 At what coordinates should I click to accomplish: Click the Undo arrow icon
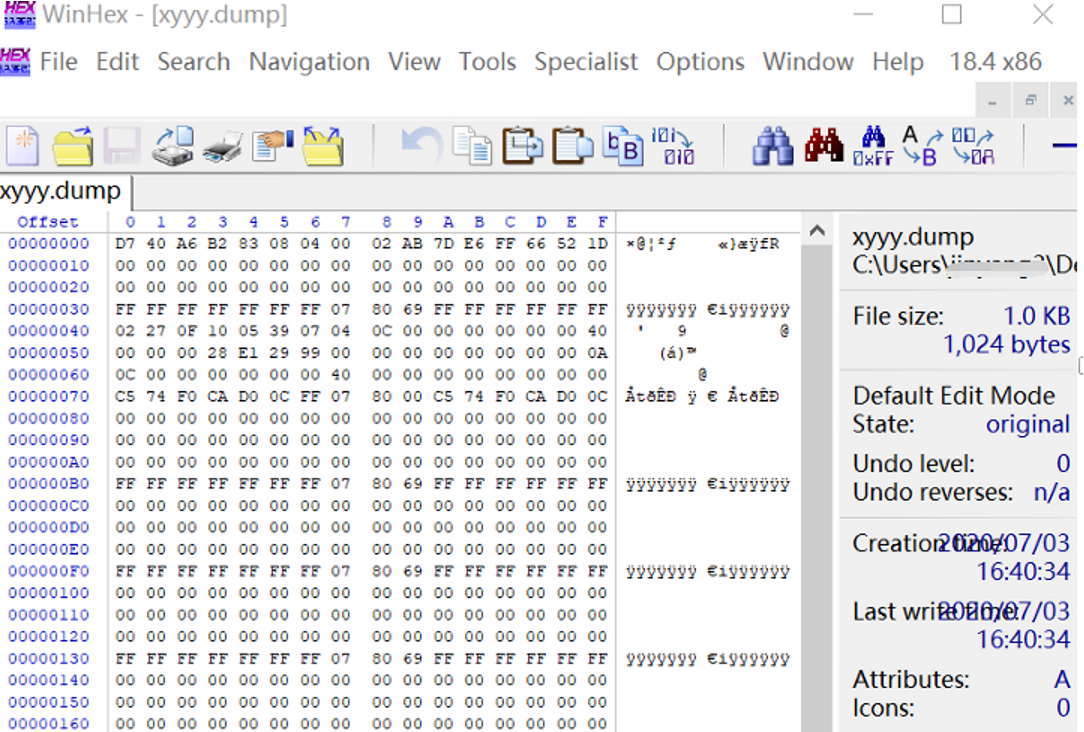[x=422, y=145]
